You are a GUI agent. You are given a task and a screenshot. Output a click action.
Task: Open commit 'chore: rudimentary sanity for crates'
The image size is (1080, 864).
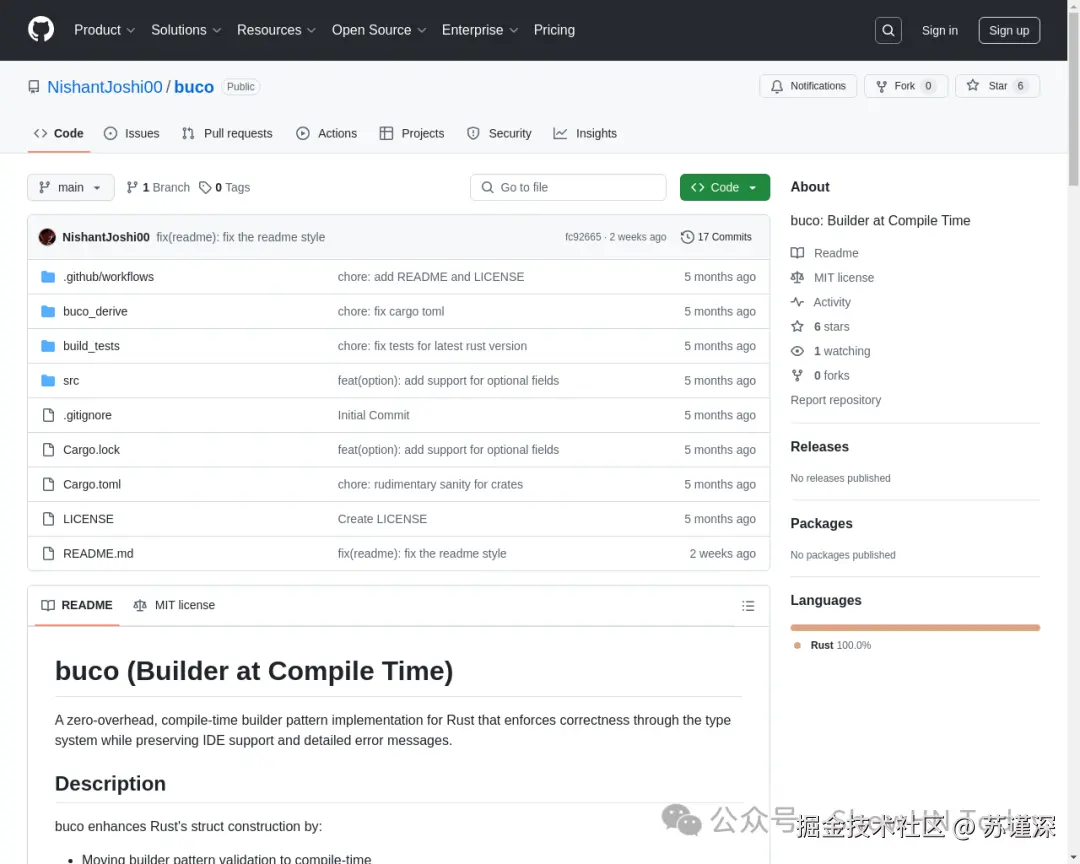click(x=430, y=484)
